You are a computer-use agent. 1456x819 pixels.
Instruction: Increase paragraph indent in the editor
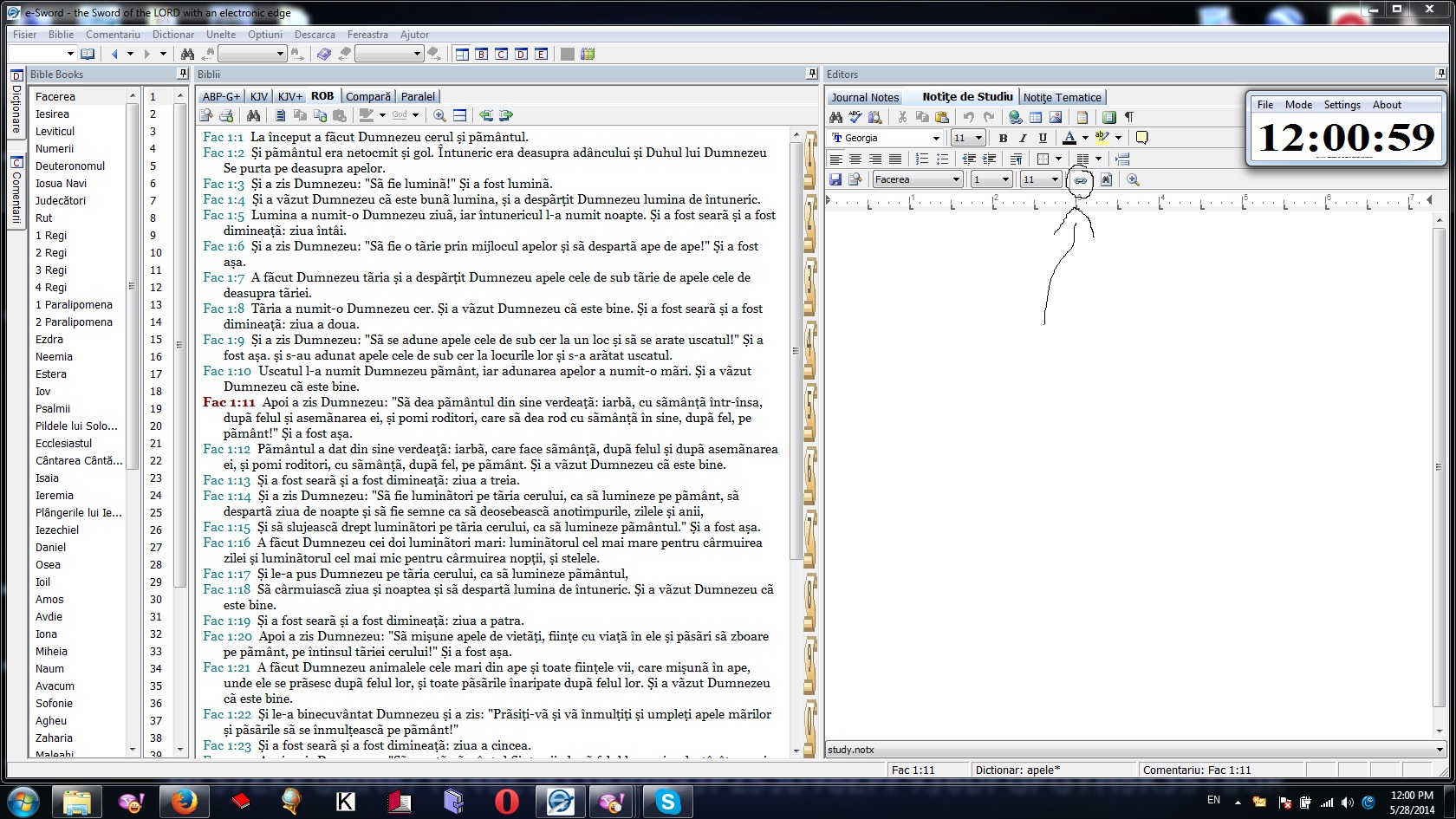989,159
